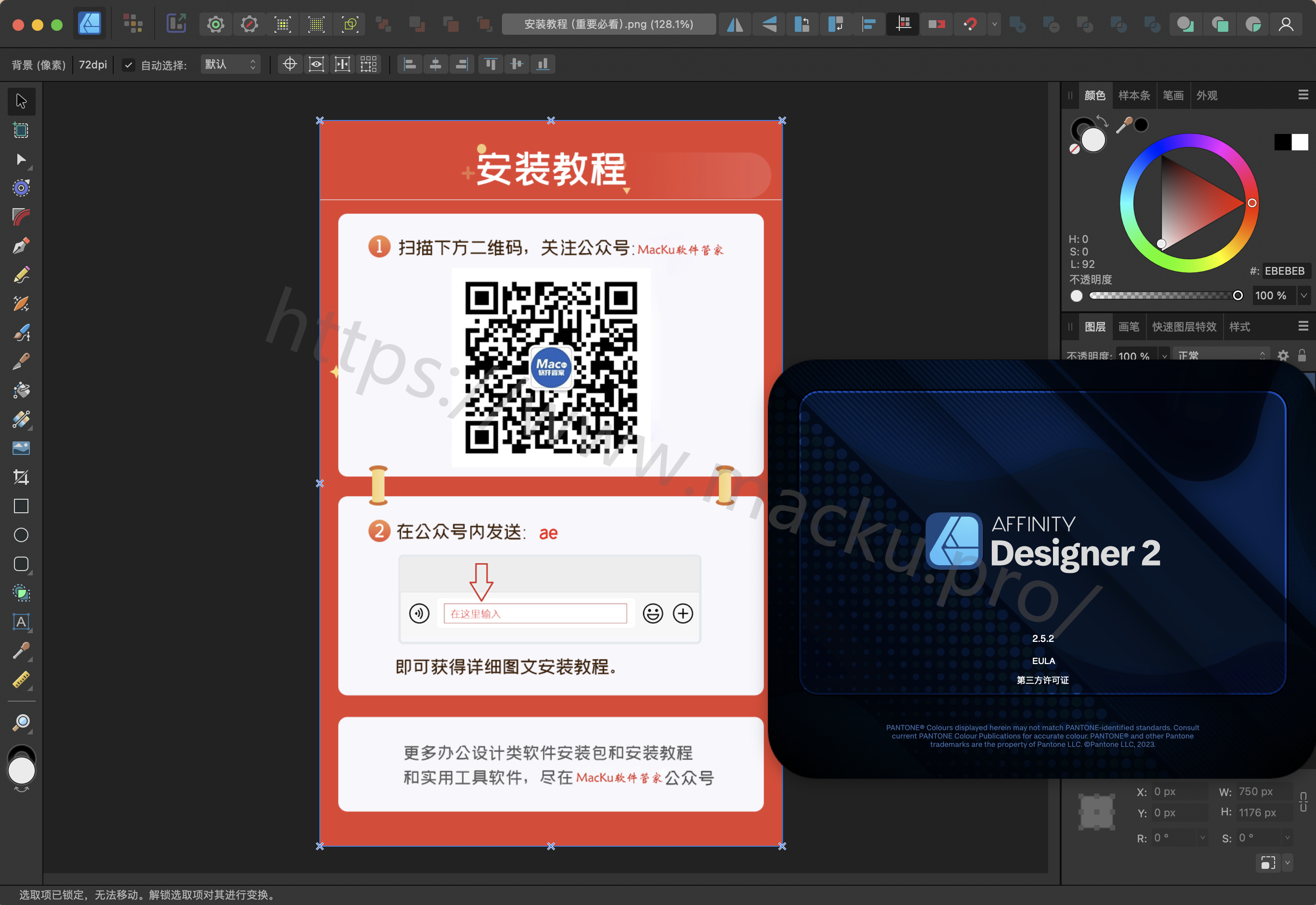Screen dimensions: 1316x905
Task: Select the Pen tool
Action: pos(21,246)
